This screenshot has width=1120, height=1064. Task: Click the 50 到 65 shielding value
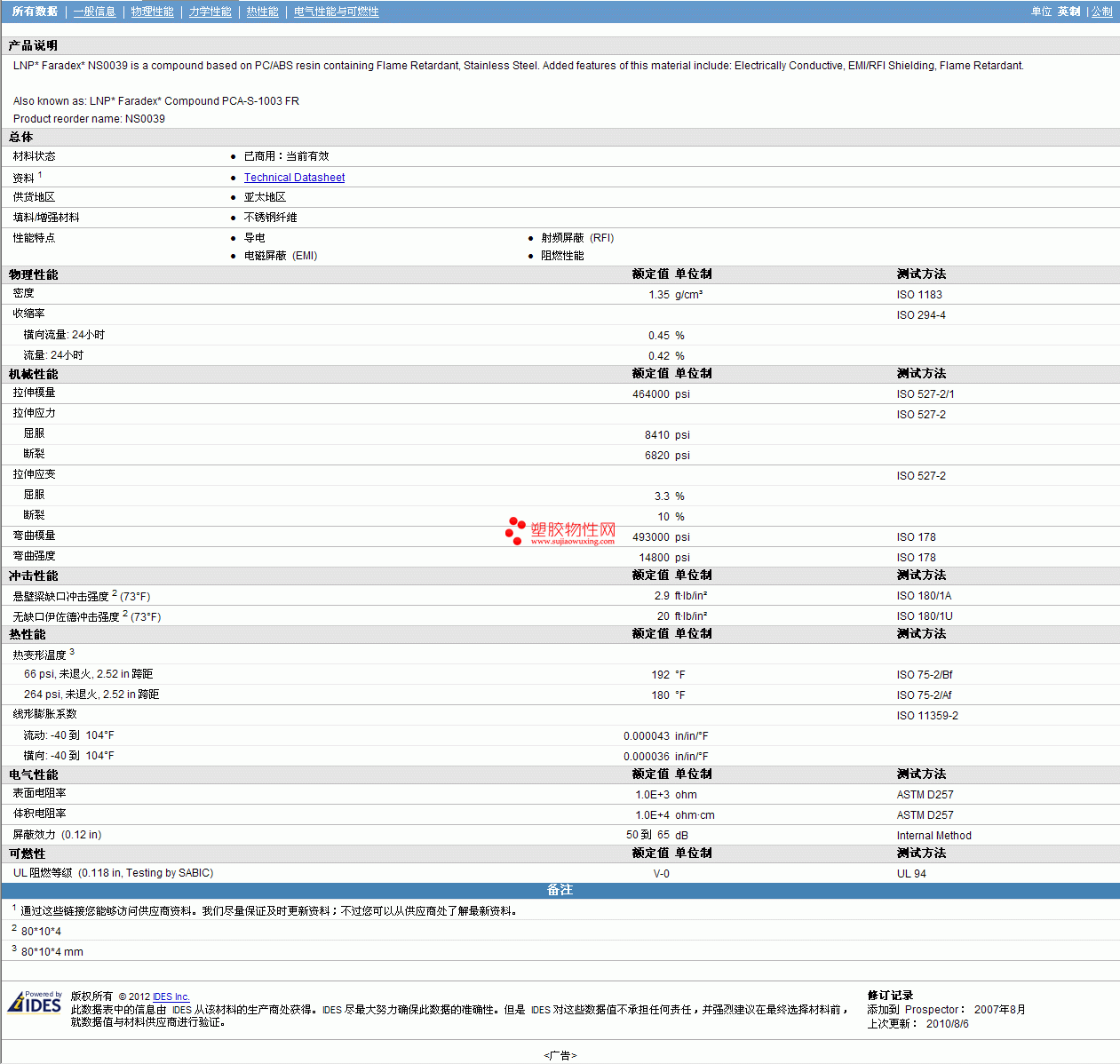pos(647,835)
